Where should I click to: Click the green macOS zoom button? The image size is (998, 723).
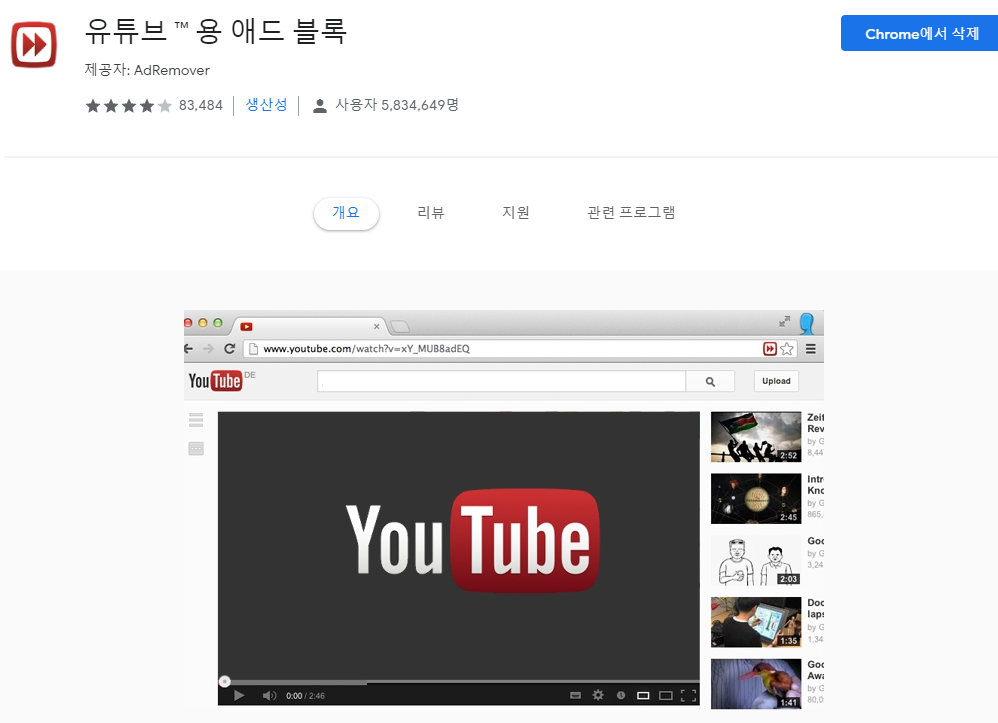218,323
